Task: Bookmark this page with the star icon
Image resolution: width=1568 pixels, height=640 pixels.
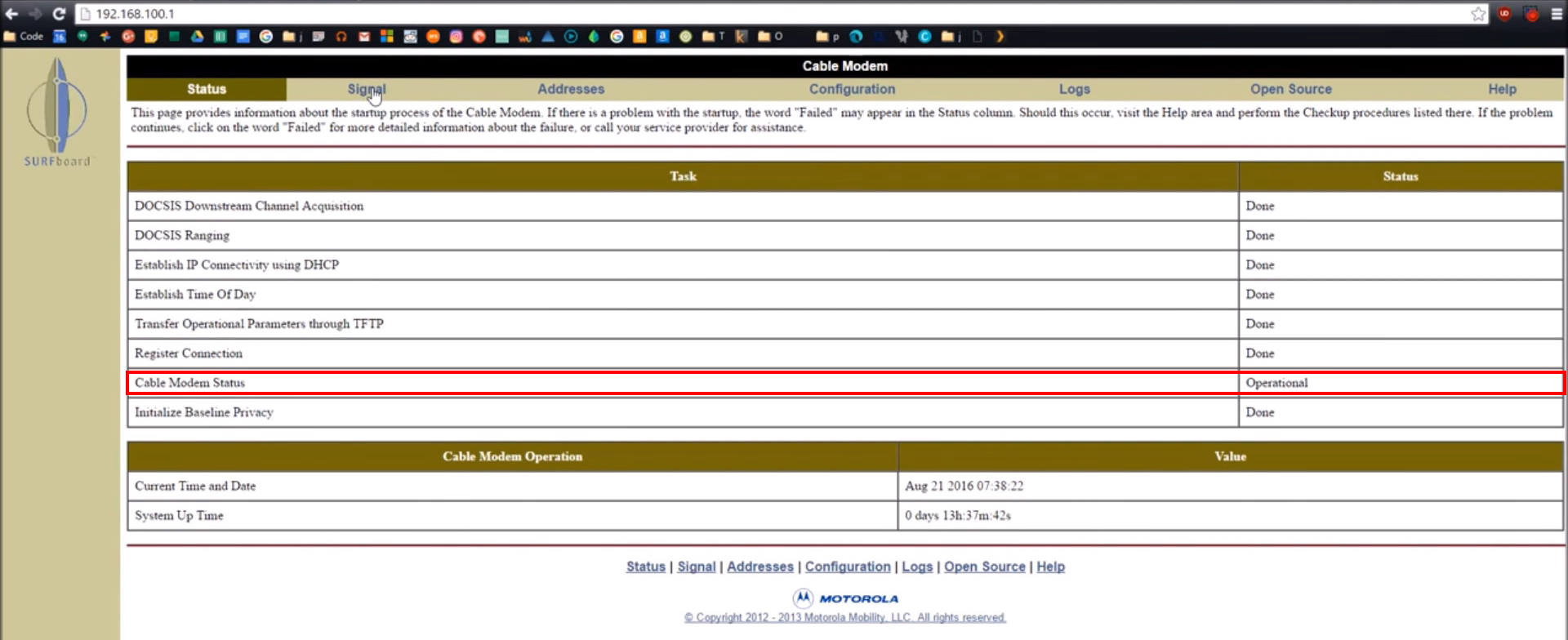Action: tap(1478, 14)
